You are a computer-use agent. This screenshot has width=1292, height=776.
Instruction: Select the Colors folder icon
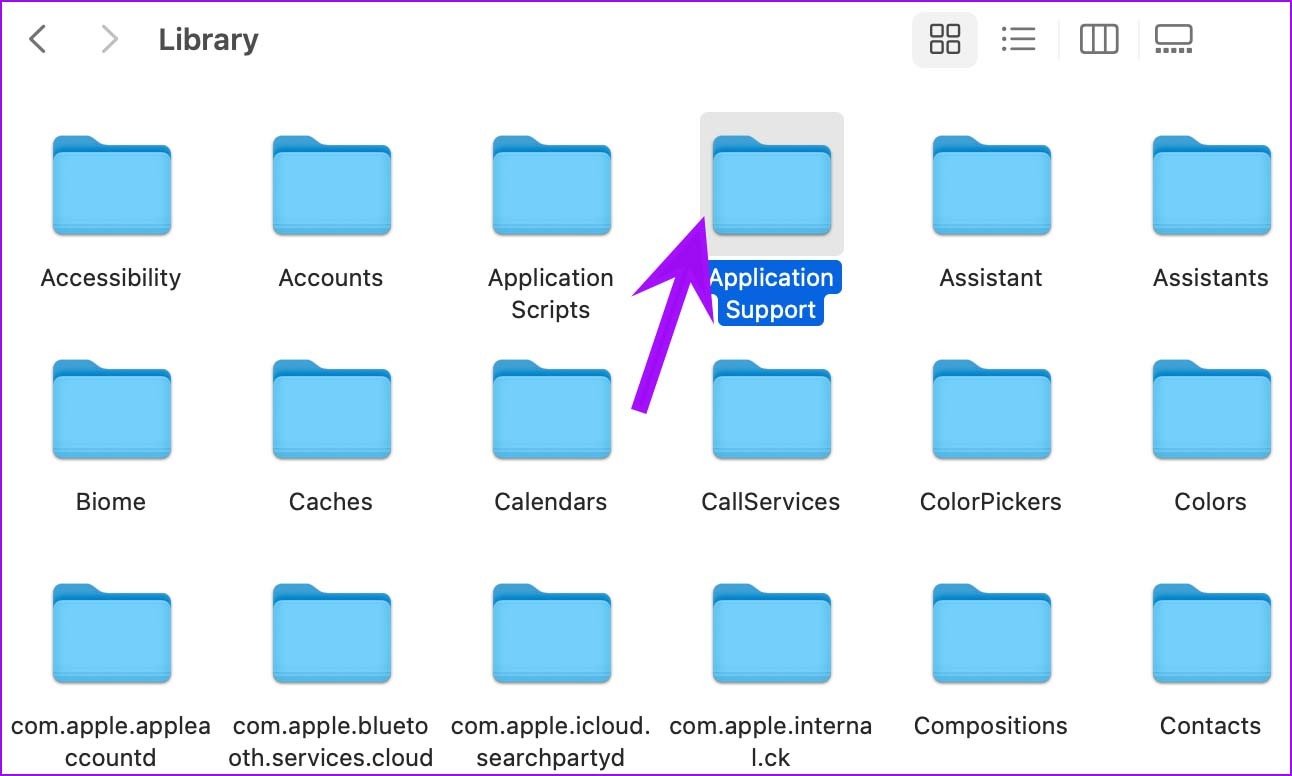[1211, 409]
